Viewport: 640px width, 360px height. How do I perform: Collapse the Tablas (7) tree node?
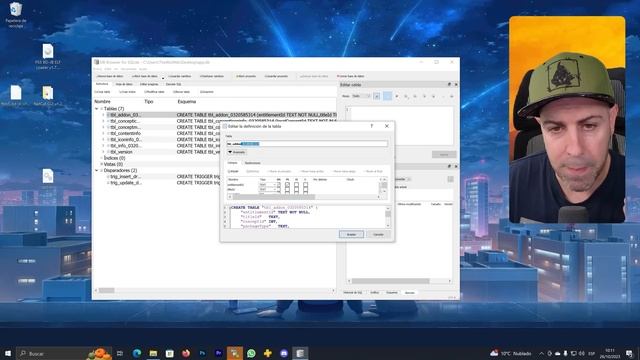[x=97, y=109]
